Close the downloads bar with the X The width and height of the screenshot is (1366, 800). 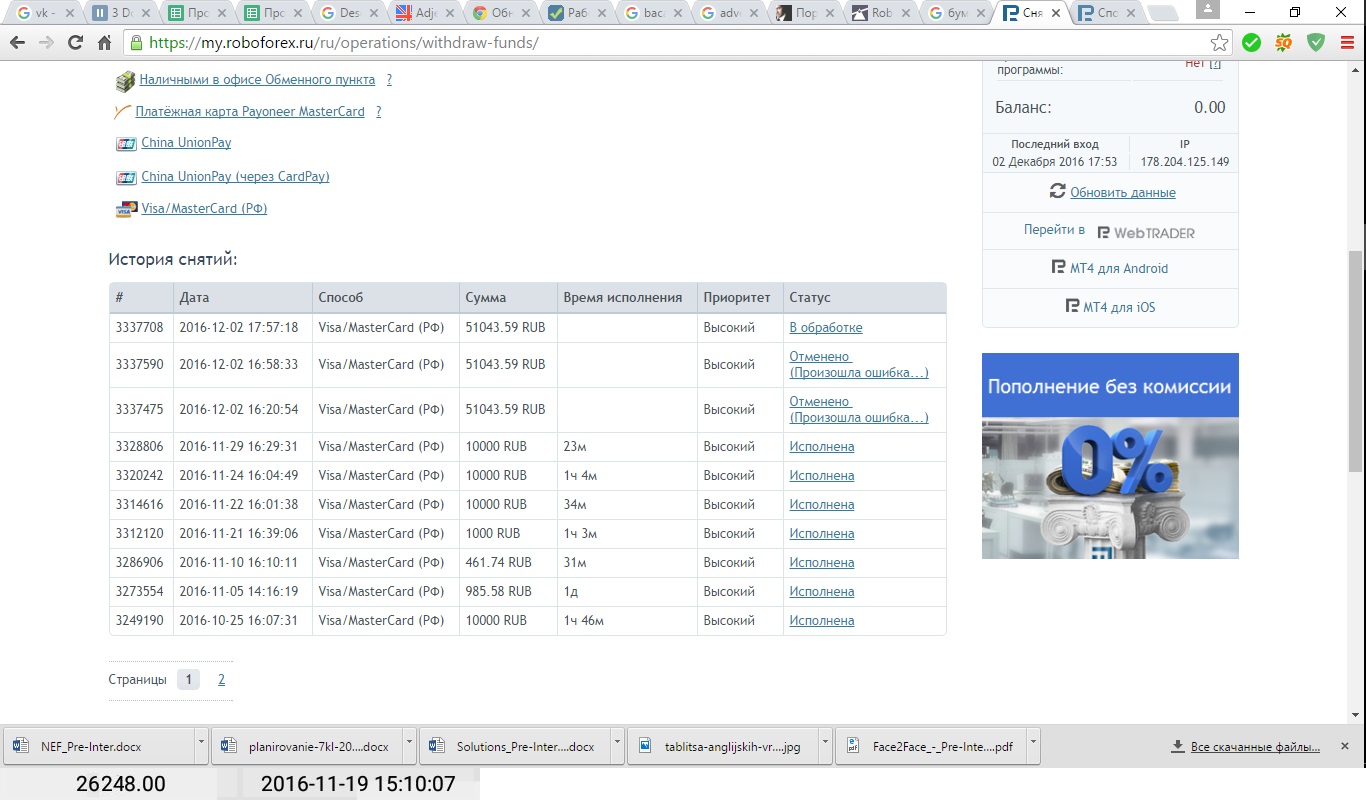click(x=1346, y=746)
